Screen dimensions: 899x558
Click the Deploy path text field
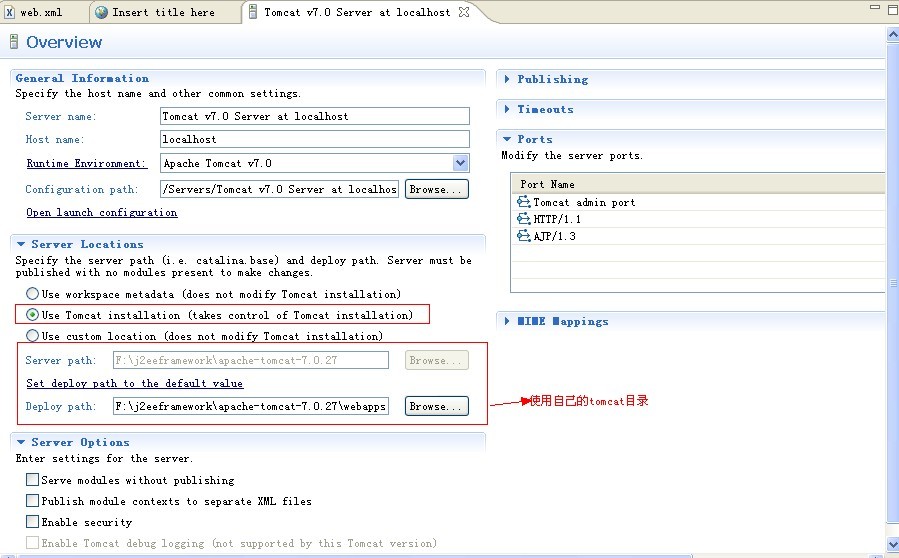[x=251, y=406]
